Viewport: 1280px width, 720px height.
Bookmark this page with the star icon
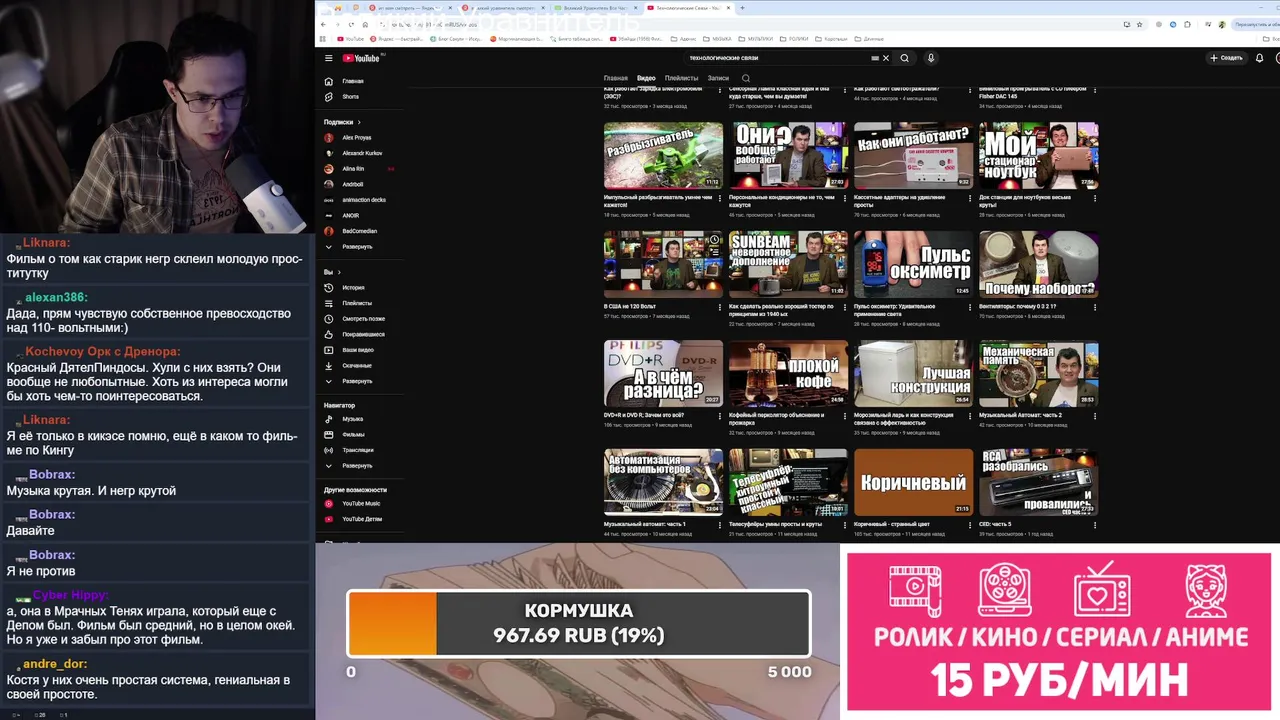[1140, 24]
